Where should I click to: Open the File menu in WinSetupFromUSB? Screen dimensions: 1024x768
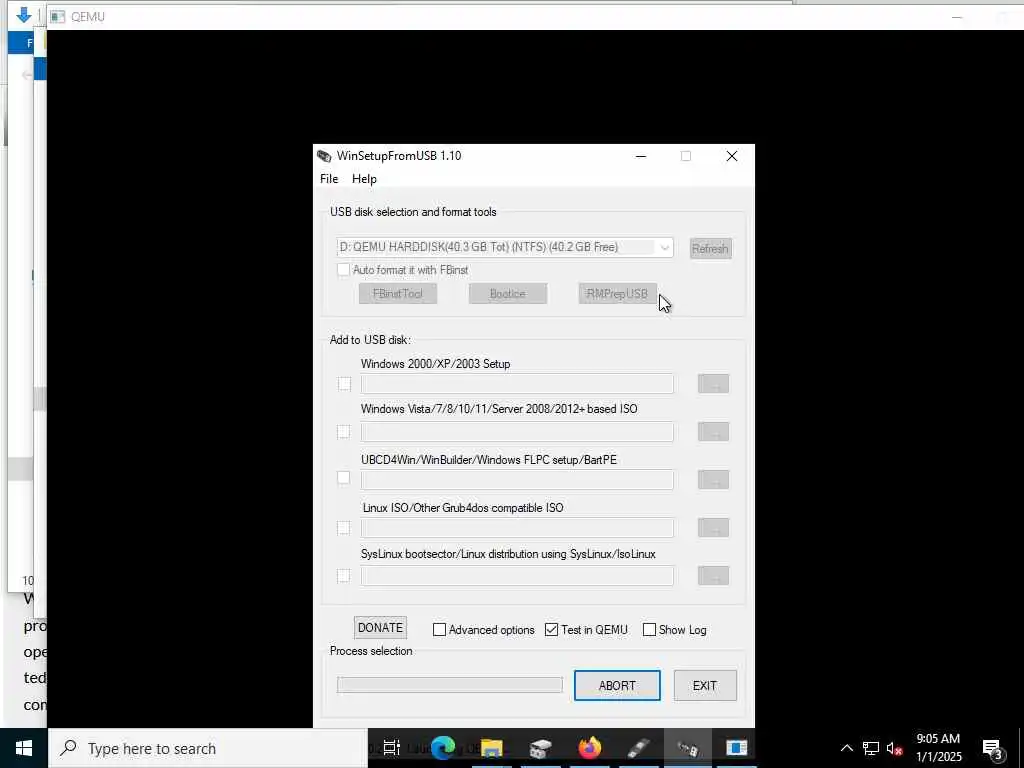[328, 179]
